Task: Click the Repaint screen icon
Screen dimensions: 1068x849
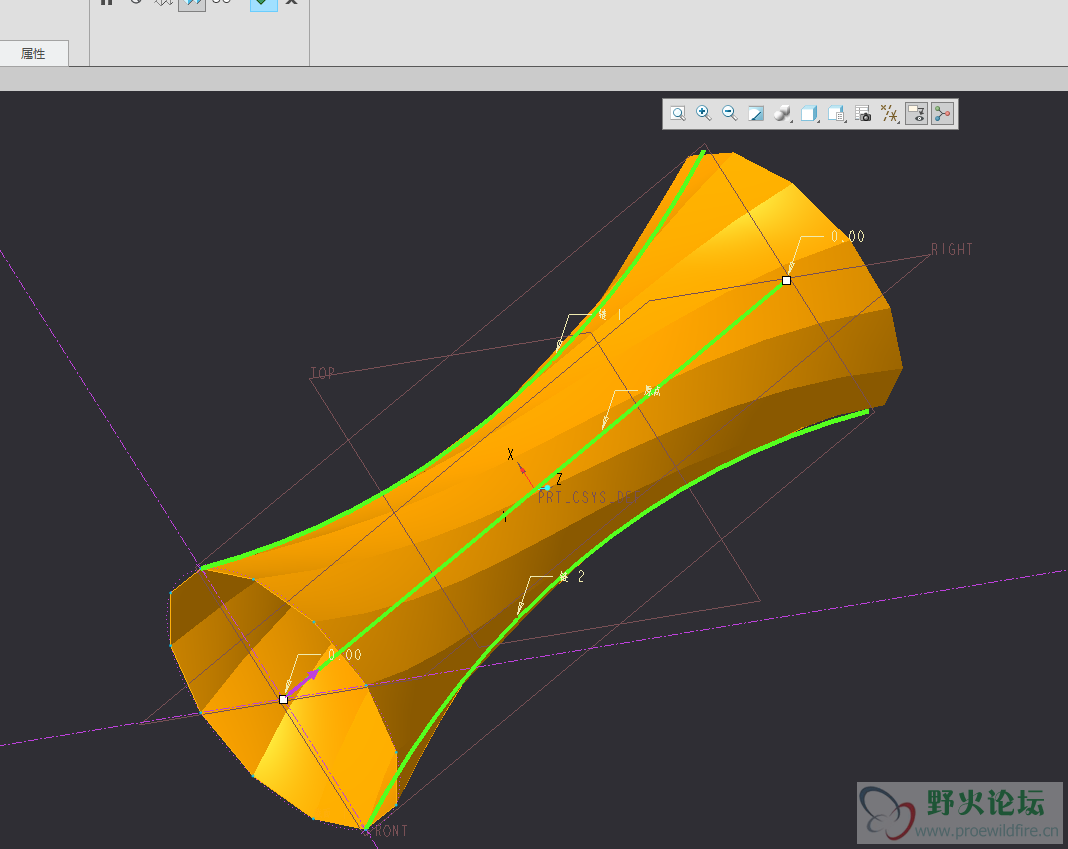Action: [756, 114]
